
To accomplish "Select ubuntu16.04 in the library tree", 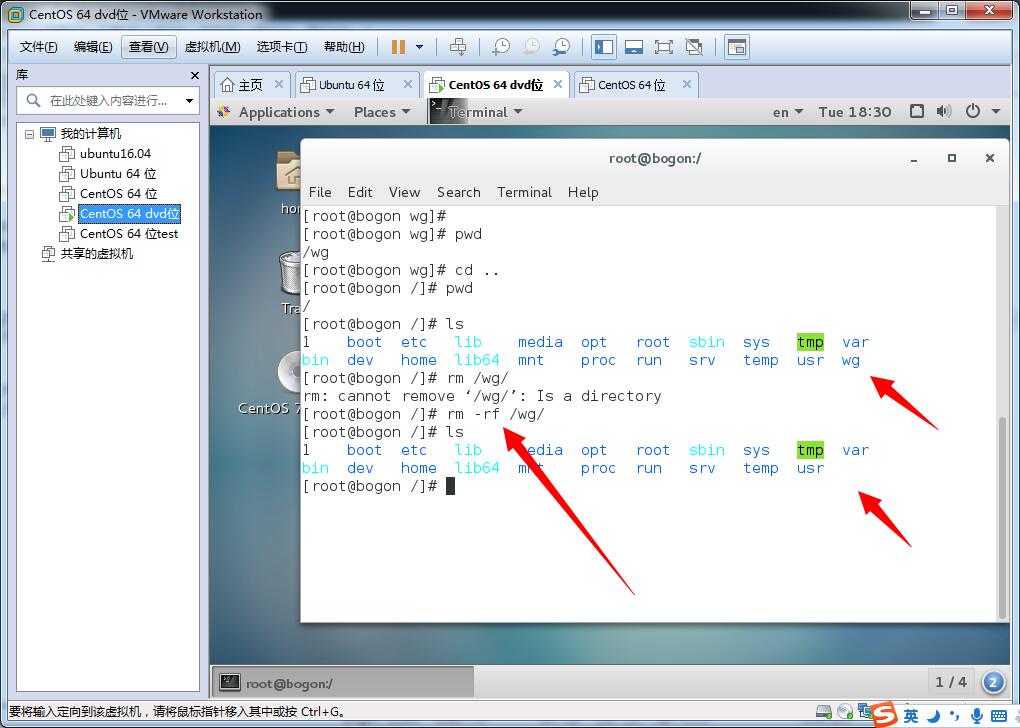I will click(115, 154).
